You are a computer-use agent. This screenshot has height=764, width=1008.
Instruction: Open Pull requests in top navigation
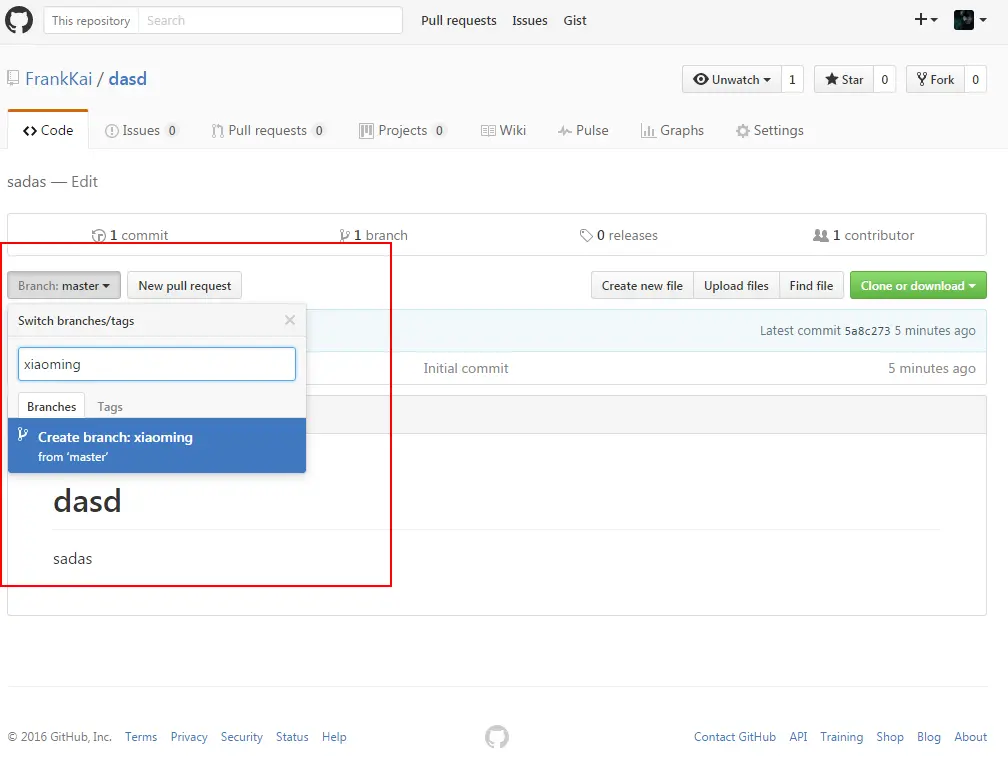coord(458,21)
